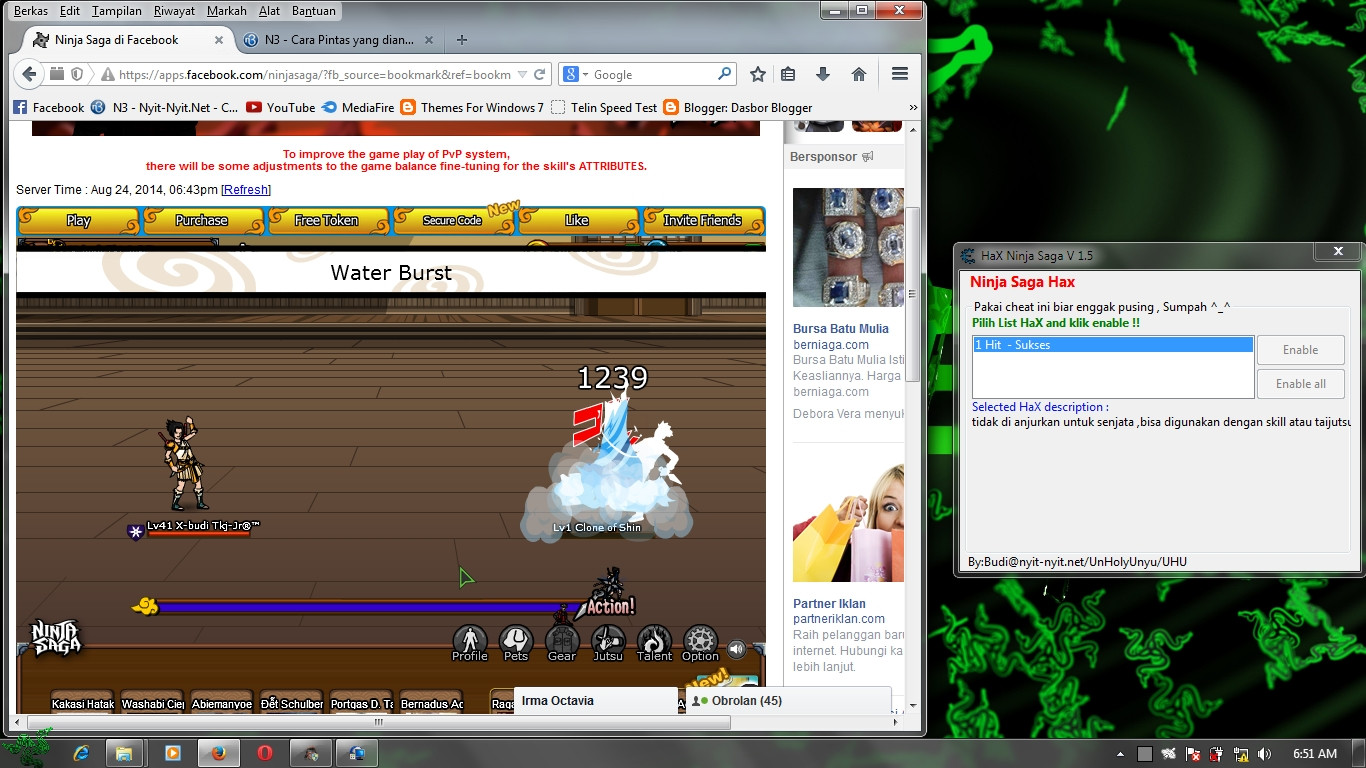Screen dimensions: 1366x768
Task: Click the browser horizontal scrollbar
Action: coord(379,721)
